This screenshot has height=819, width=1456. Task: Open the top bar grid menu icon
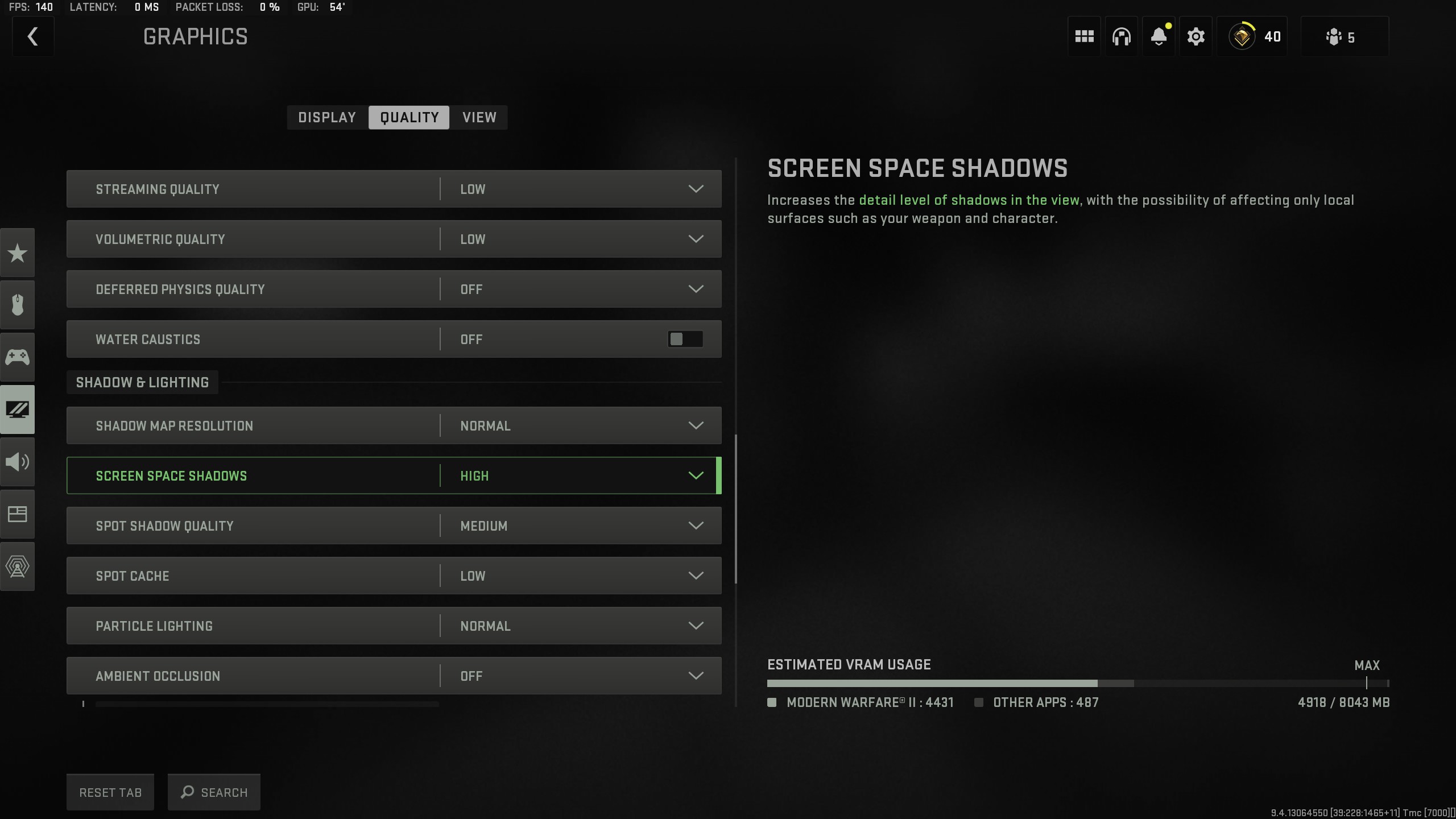coord(1084,37)
